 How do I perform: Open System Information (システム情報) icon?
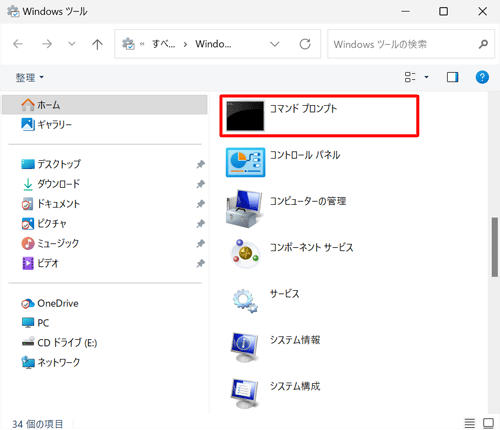[245, 347]
